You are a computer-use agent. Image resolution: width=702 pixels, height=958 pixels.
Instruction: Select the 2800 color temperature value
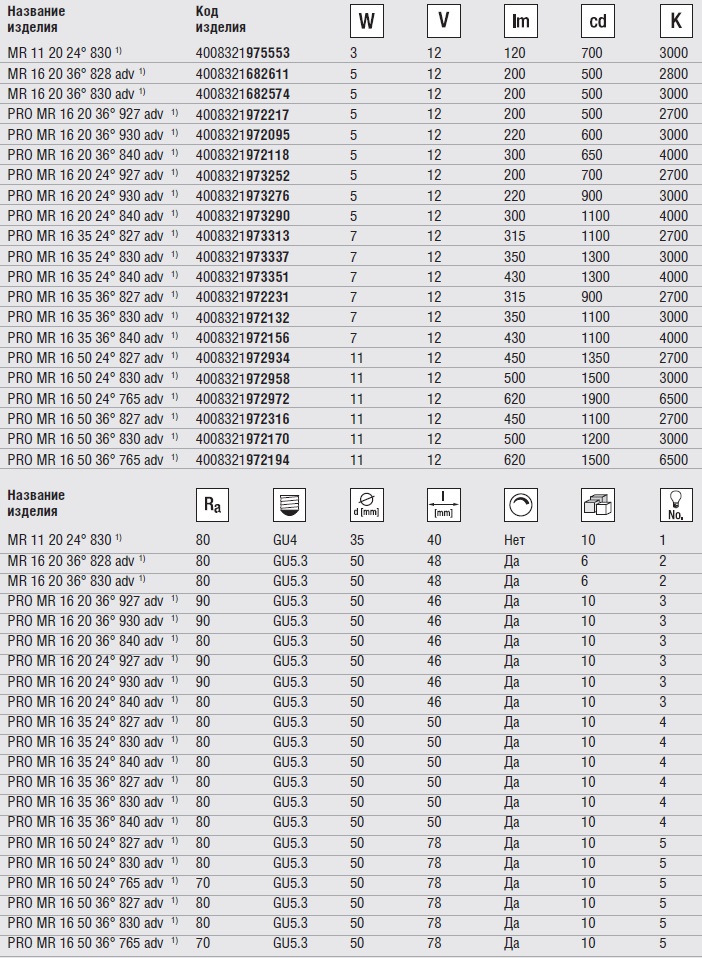click(673, 74)
